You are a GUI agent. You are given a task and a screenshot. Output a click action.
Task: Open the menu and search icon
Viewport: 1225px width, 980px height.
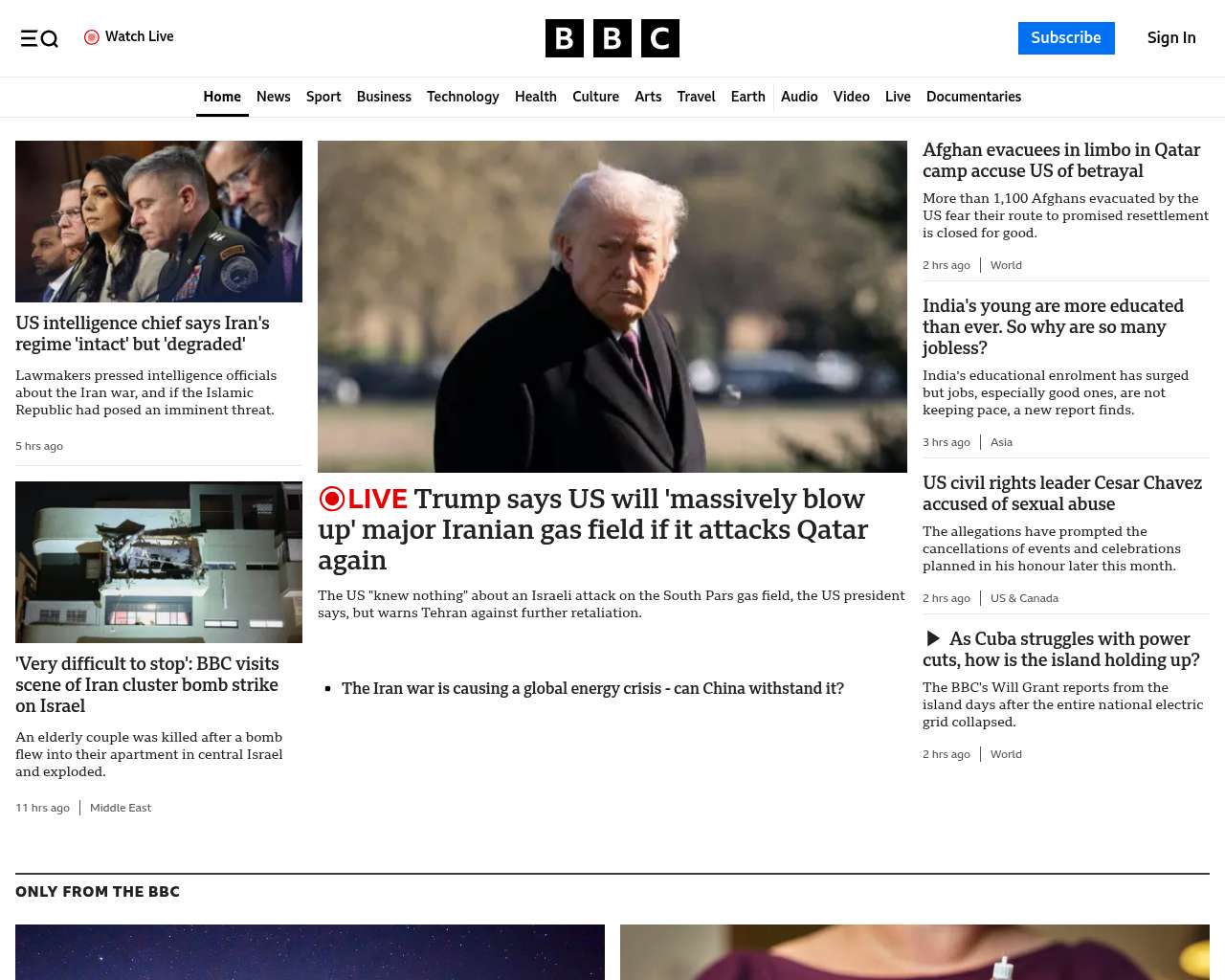click(39, 38)
